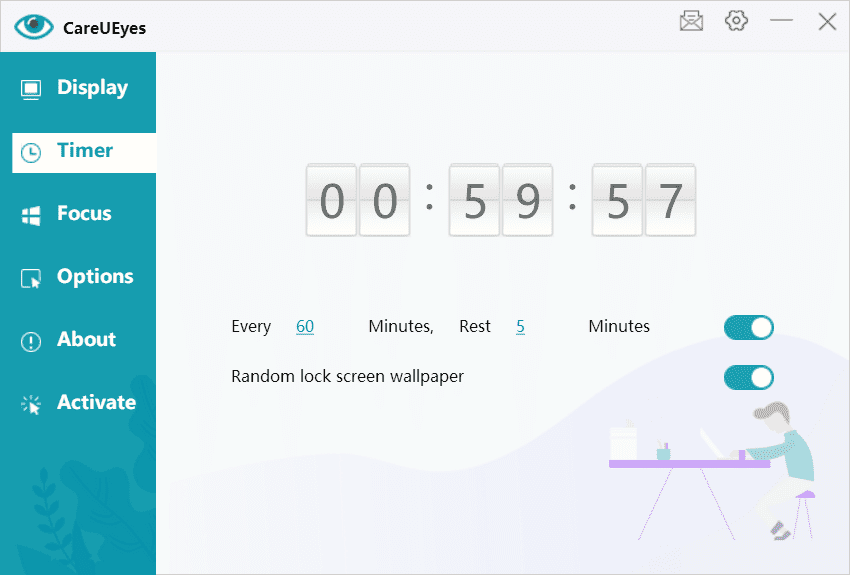Click the 'Every' label text

251,327
